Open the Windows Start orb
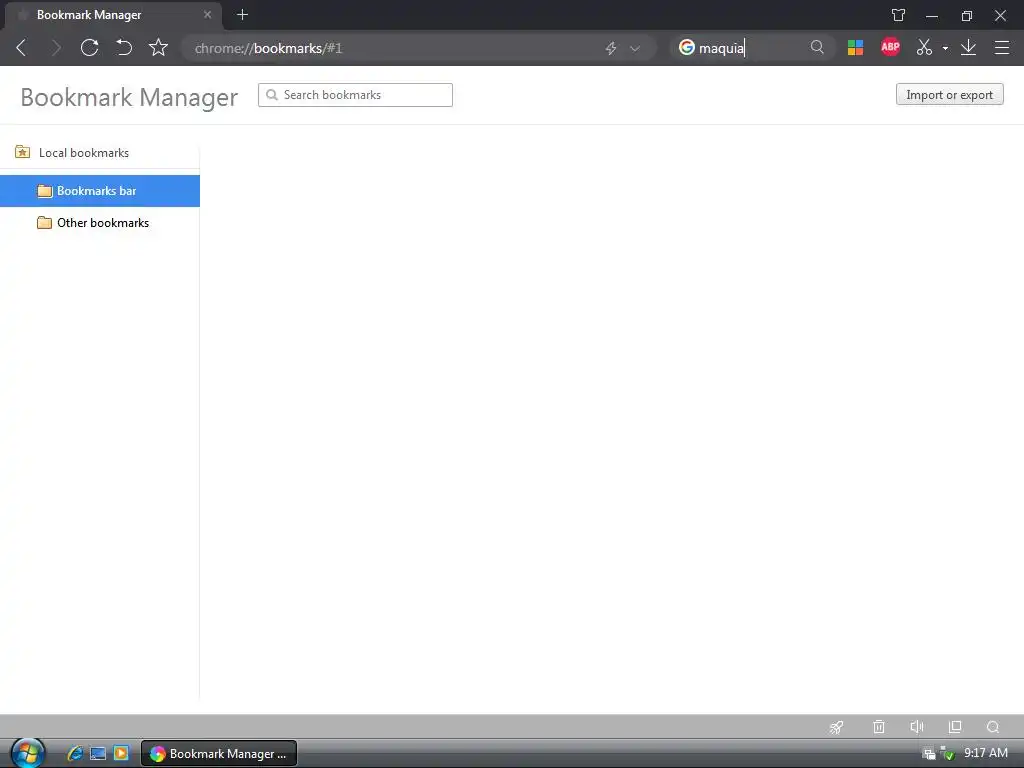This screenshot has height=768, width=1024. click(x=27, y=754)
